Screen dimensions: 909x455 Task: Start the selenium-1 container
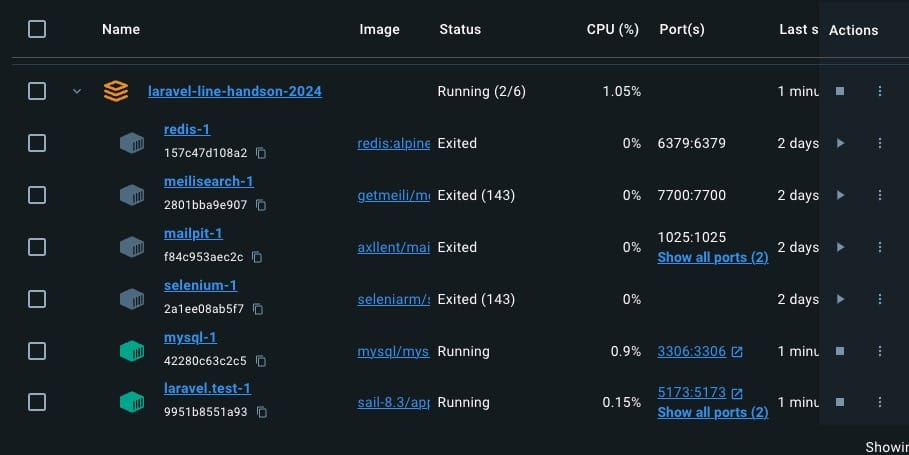click(840, 299)
